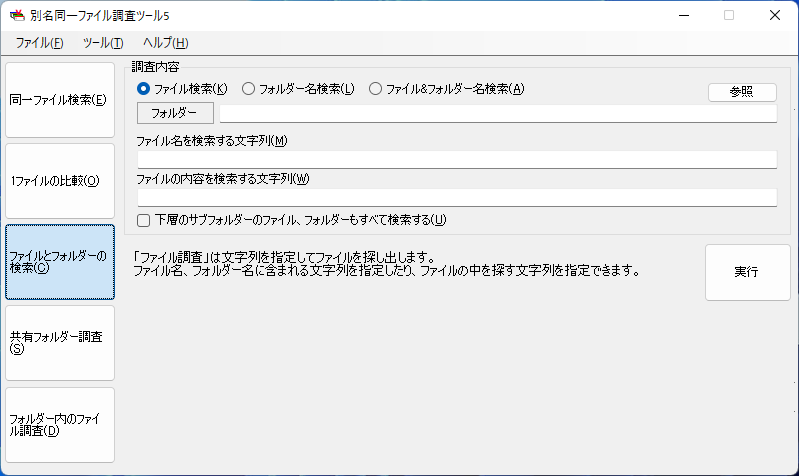Switch to 1ファイルの比較(O) tab
Screen dimensions: 799x476
pyautogui.click(x=60, y=181)
